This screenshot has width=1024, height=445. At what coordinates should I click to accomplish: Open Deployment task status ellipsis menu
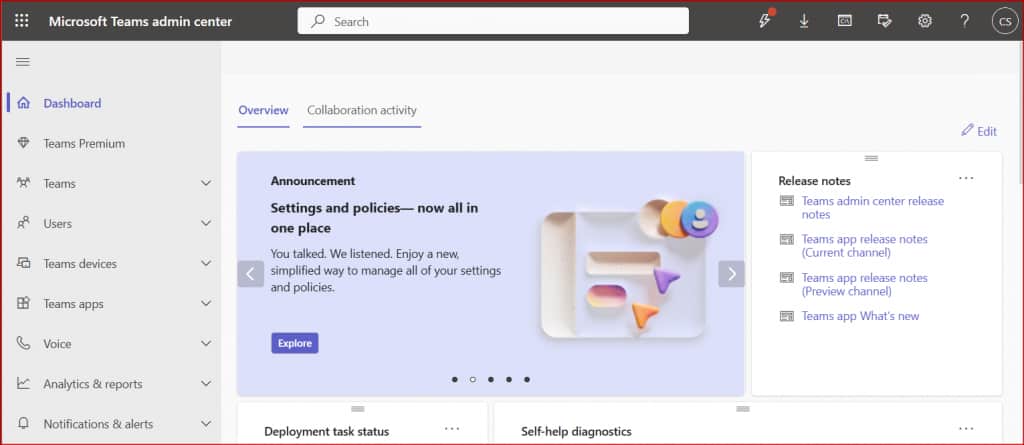tap(452, 429)
